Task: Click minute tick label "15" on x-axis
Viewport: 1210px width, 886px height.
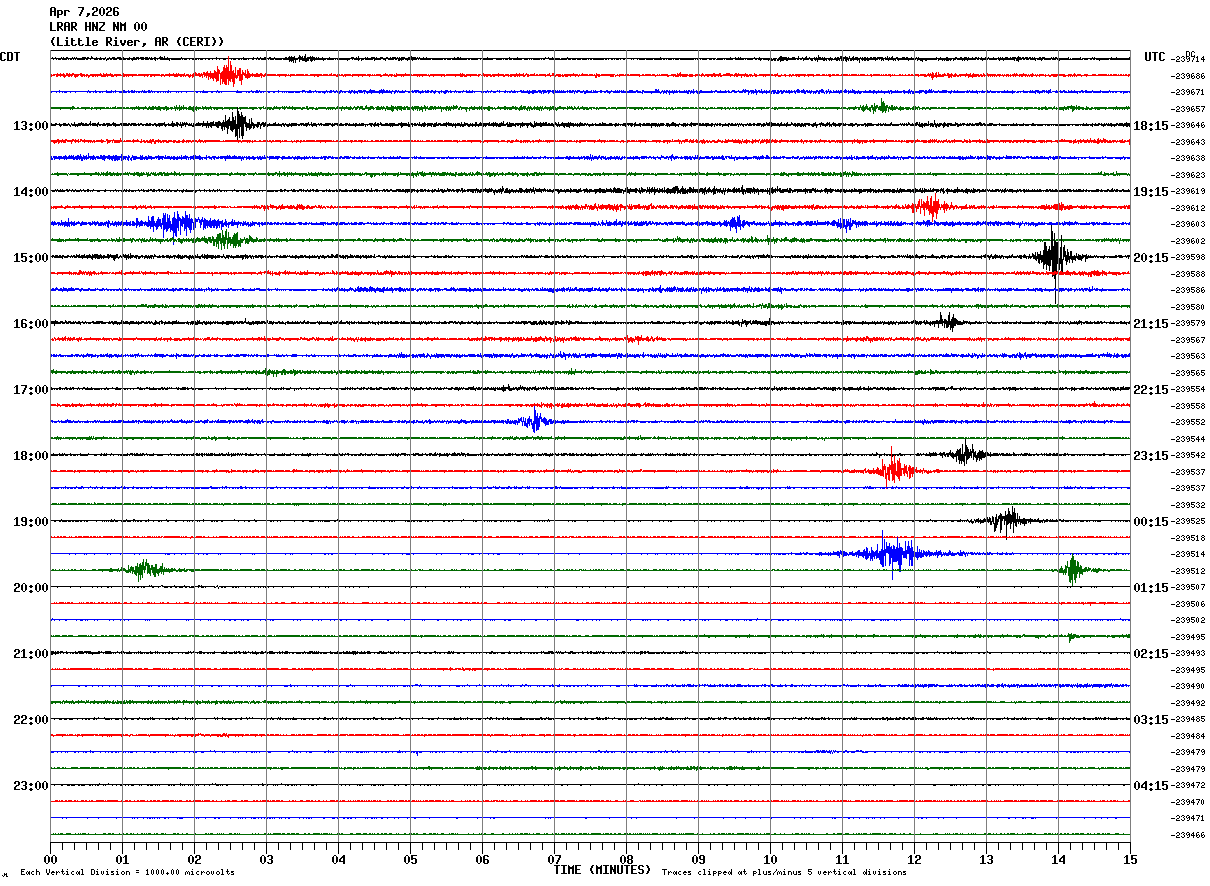Action: coord(1130,859)
